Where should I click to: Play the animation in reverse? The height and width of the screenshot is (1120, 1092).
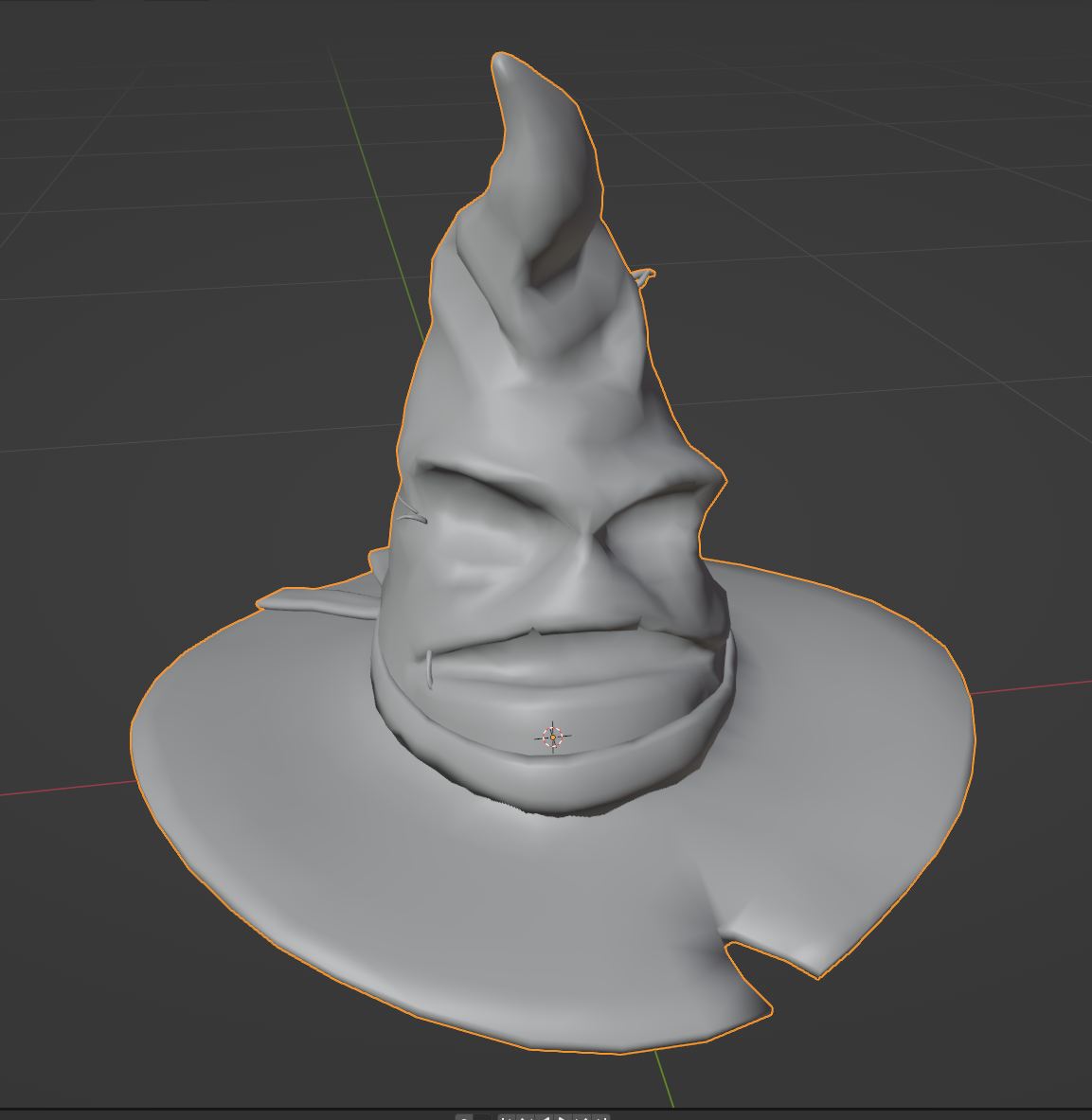click(x=544, y=1117)
